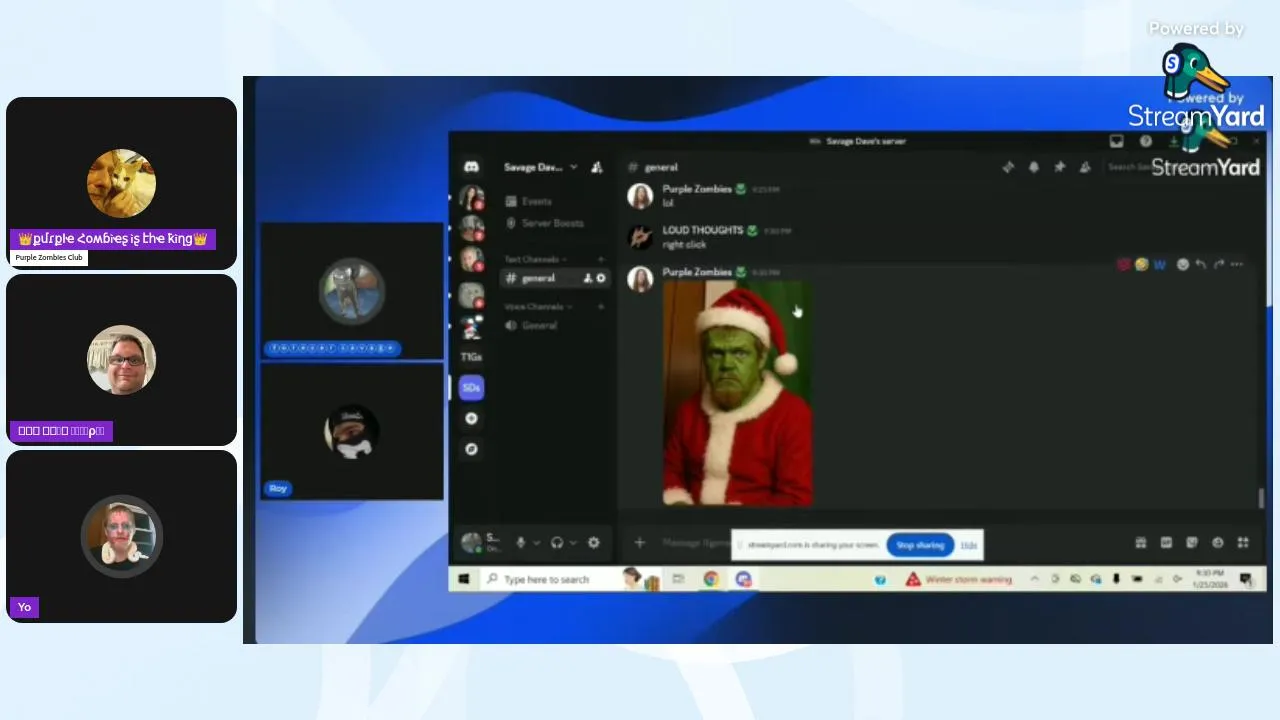Click create invite icon on #general channel
Viewport: 1280px width, 720px height.
click(x=588, y=278)
